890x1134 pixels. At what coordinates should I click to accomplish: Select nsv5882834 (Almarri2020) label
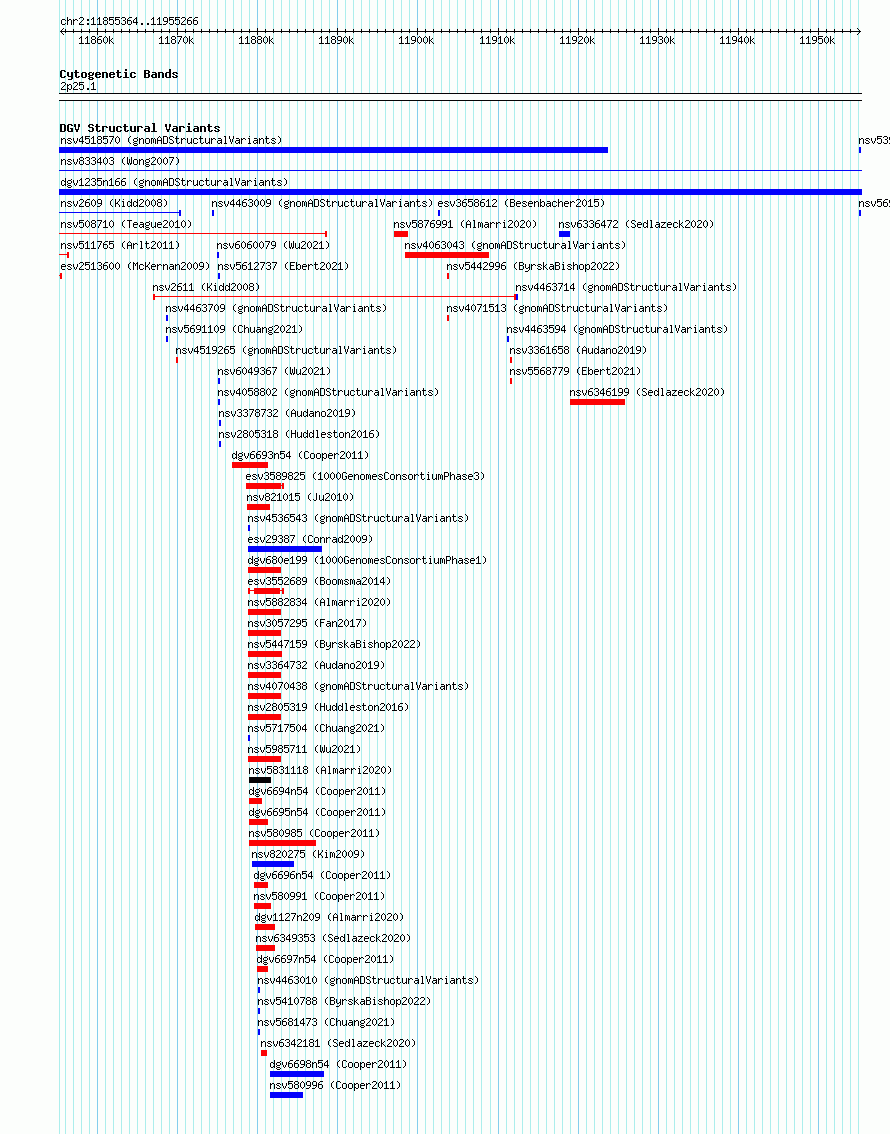pyautogui.click(x=319, y=602)
